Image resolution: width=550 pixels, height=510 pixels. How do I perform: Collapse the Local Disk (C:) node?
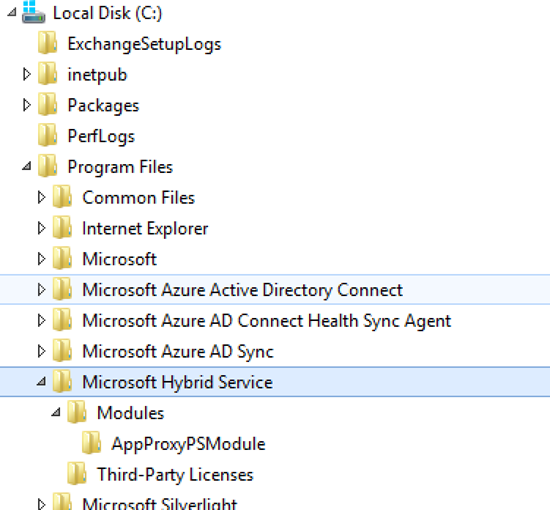pyautogui.click(x=12, y=13)
